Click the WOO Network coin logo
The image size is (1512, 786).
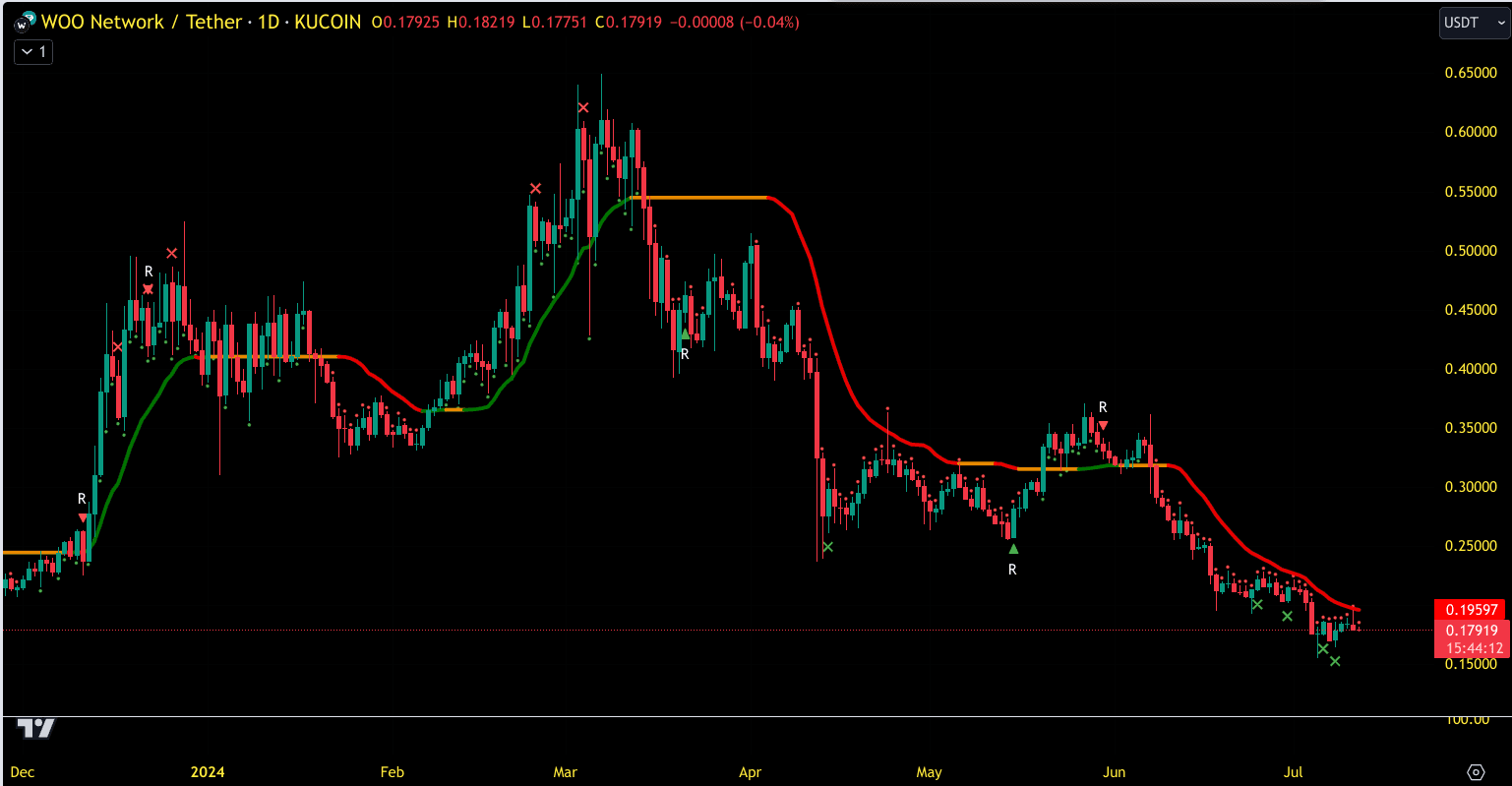[25, 22]
